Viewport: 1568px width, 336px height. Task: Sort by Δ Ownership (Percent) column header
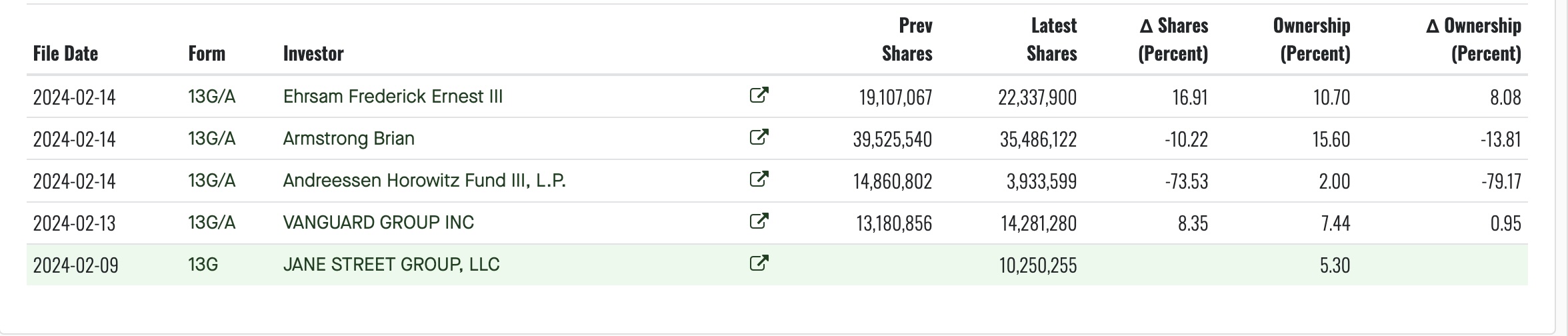click(x=1473, y=39)
